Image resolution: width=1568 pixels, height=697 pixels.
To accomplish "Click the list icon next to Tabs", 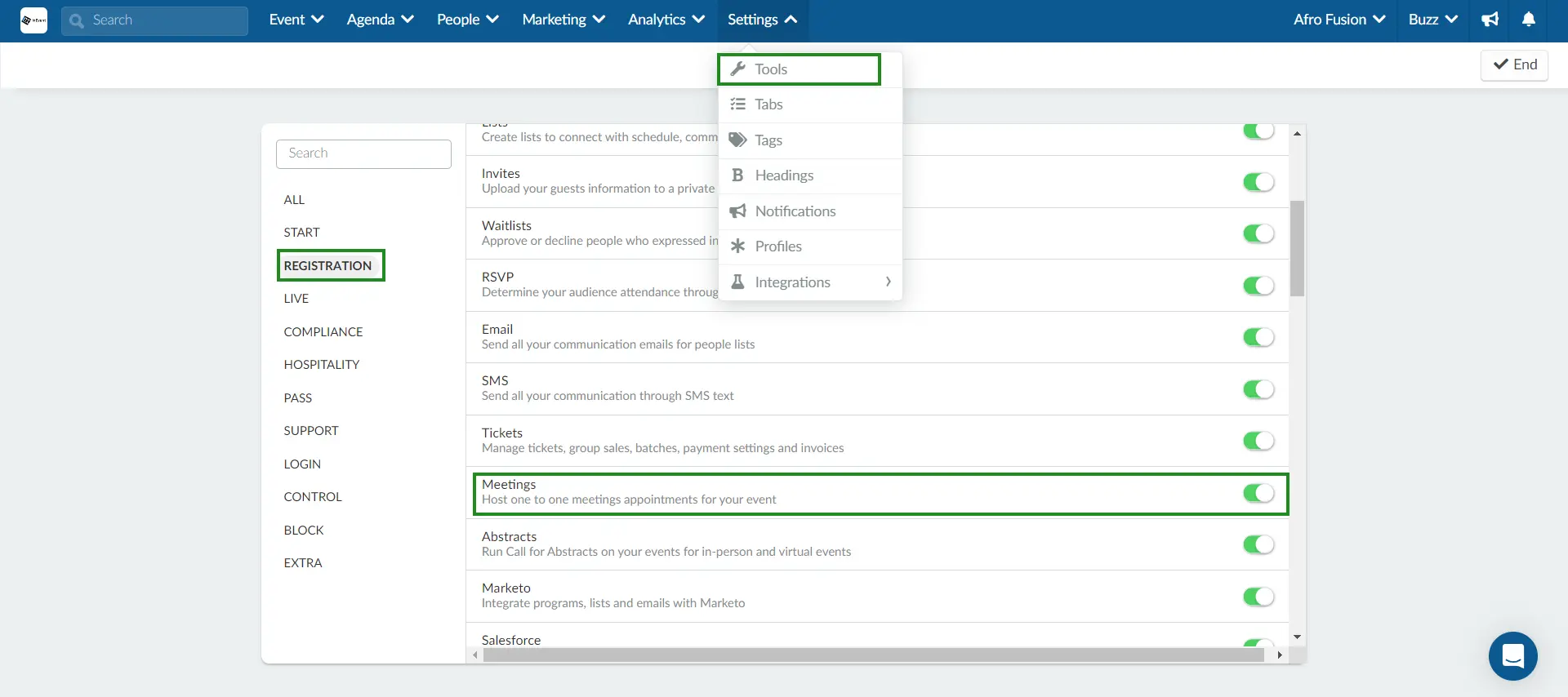I will 738,104.
